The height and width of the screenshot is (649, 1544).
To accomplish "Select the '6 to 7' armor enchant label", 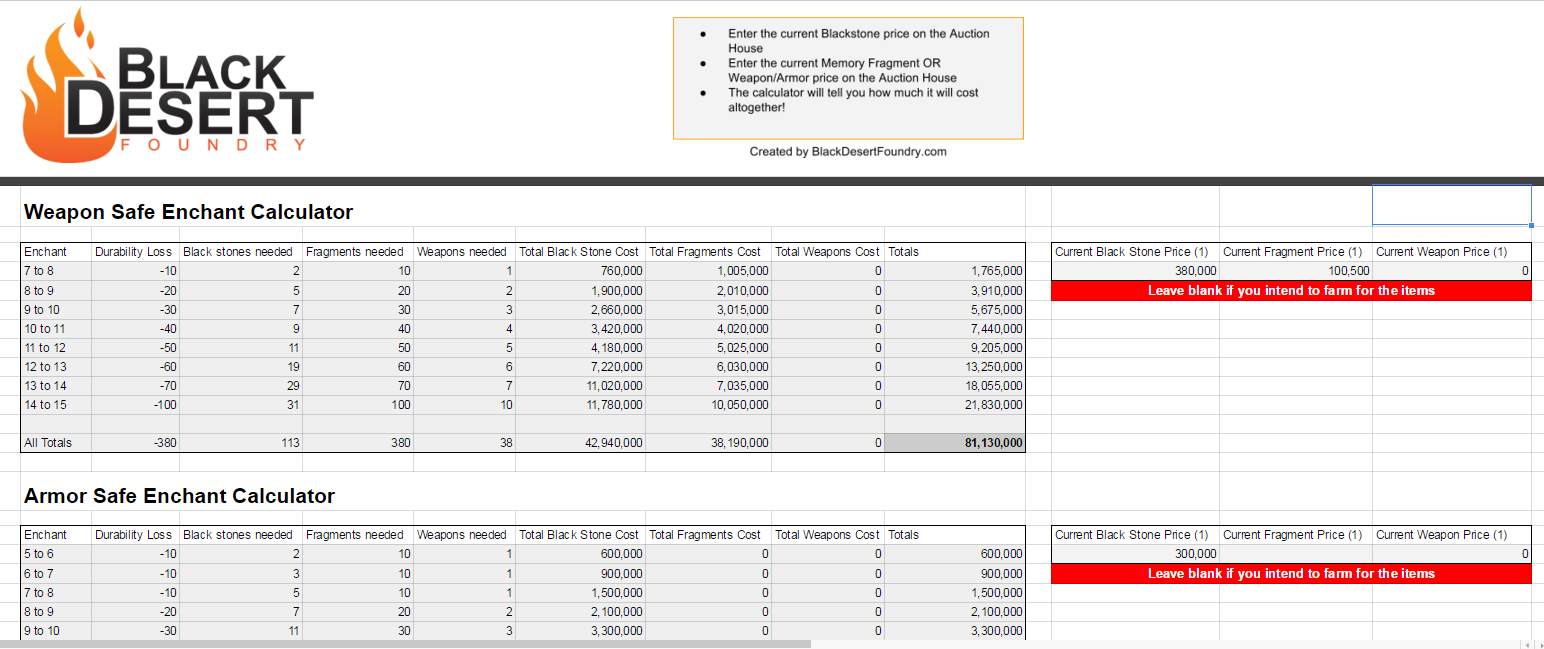I will (x=56, y=574).
